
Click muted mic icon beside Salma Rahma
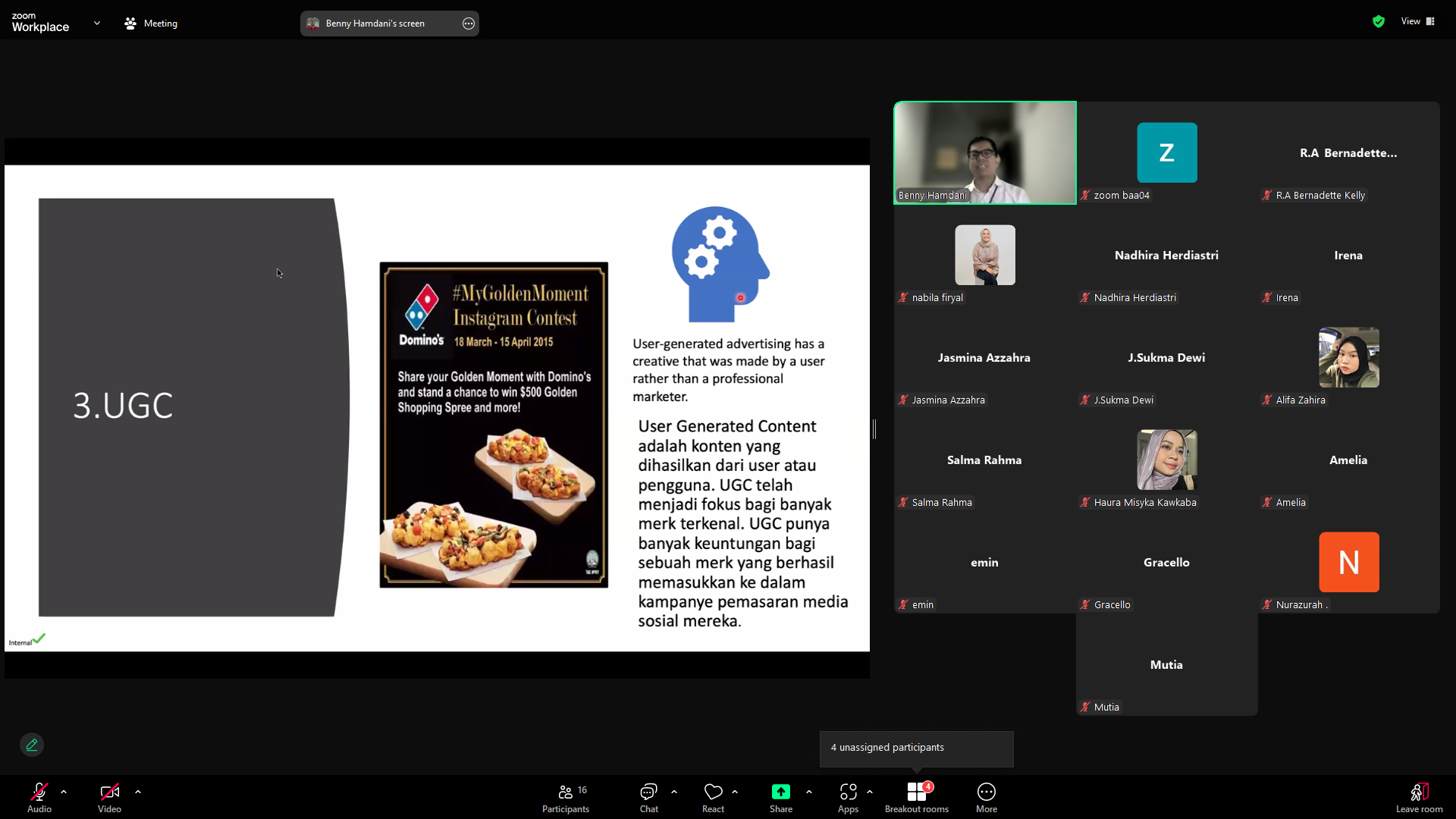(903, 502)
